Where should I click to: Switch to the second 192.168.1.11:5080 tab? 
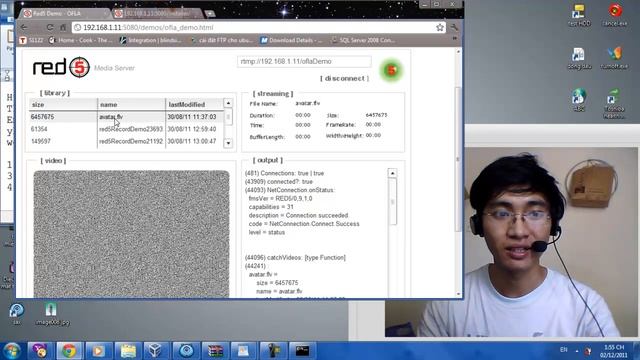coord(158,13)
